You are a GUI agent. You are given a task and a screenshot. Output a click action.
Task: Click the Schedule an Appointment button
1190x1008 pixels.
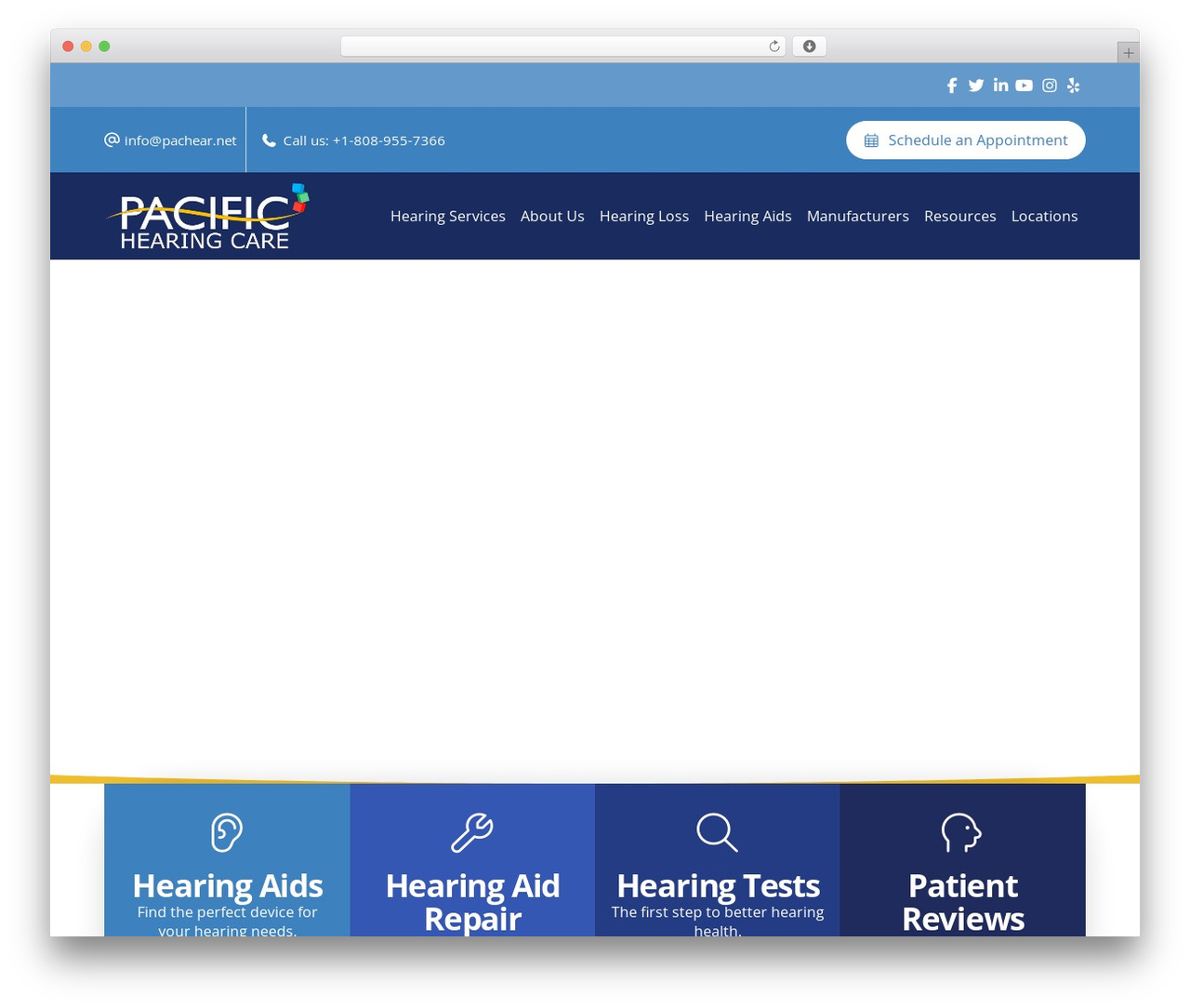pyautogui.click(x=966, y=140)
